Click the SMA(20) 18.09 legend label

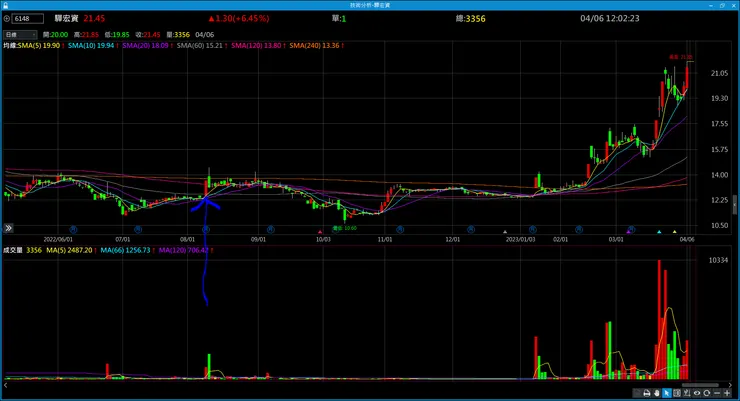(x=145, y=46)
